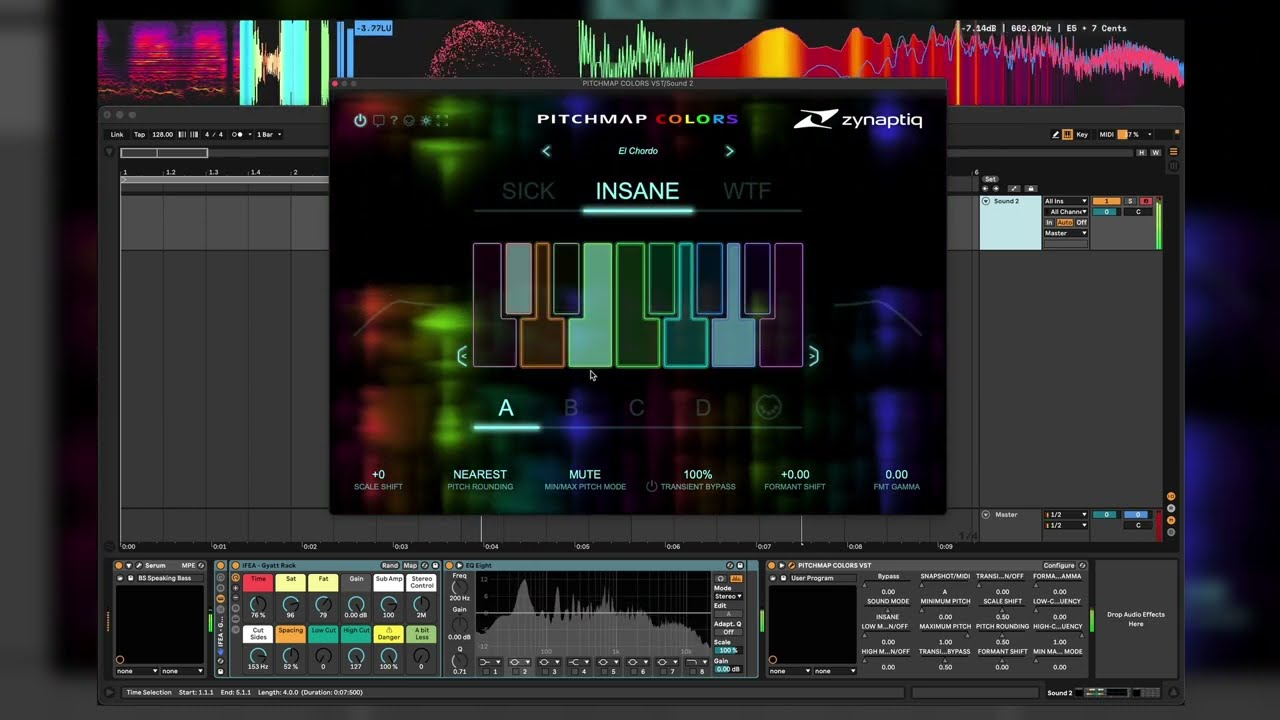The width and height of the screenshot is (1280, 720).
Task: Click the resize frame icon in Pitchmap header
Action: click(x=442, y=120)
